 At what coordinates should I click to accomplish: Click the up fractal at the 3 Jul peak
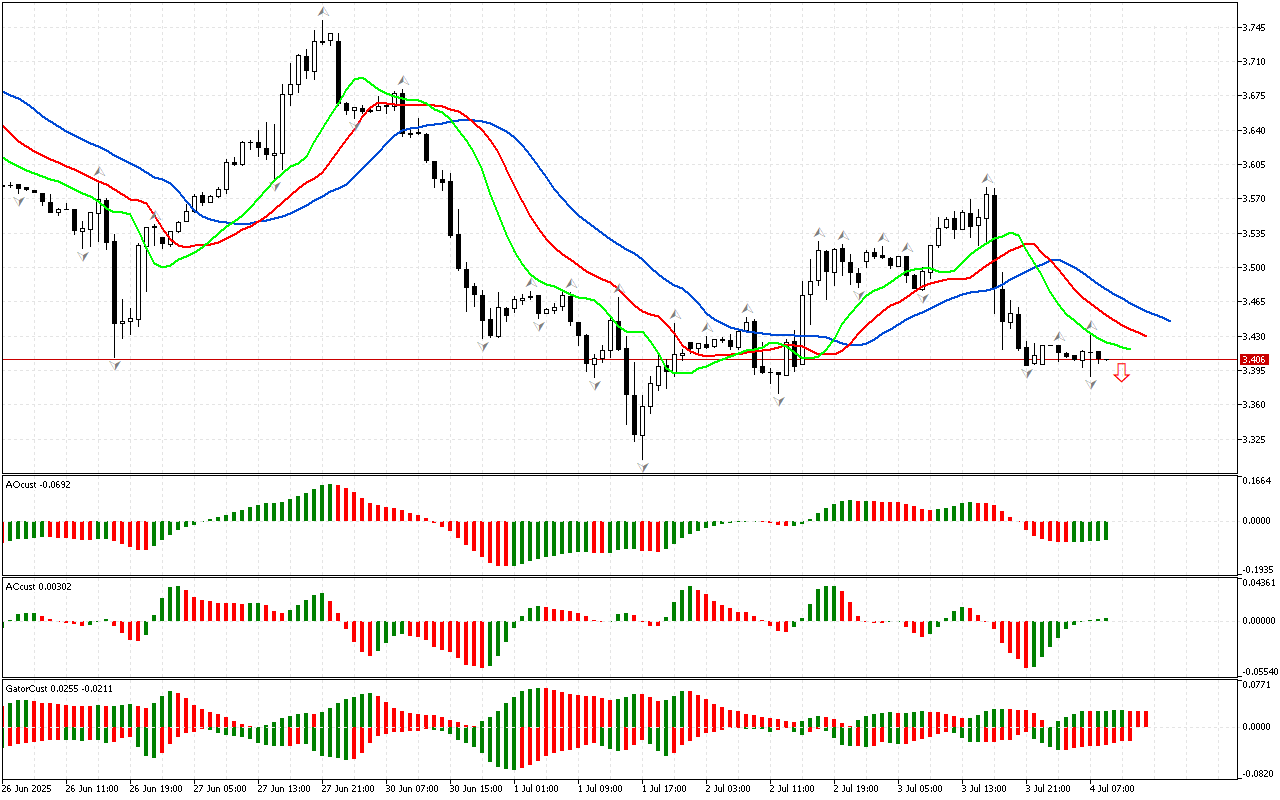pyautogui.click(x=987, y=178)
